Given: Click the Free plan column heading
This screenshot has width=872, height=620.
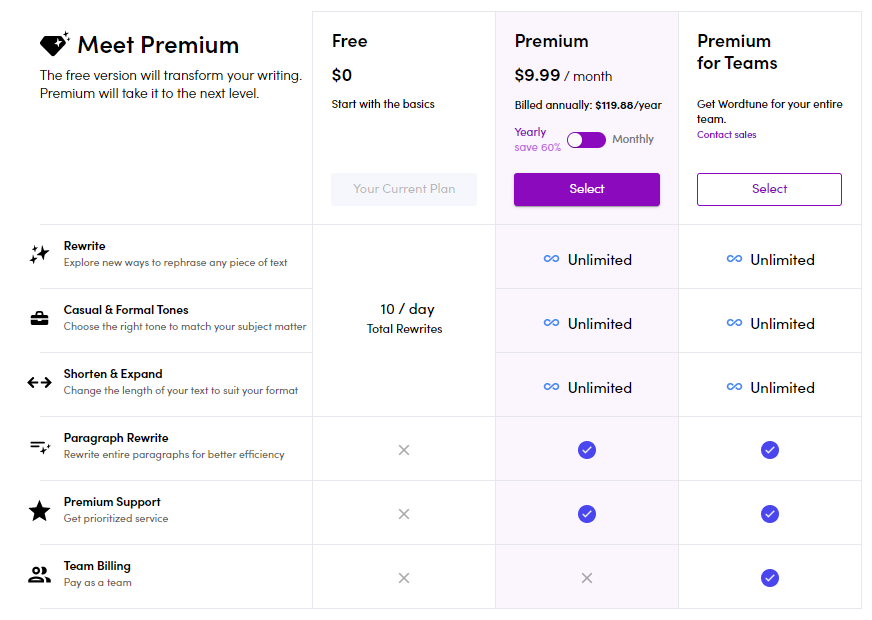Looking at the screenshot, I should point(350,41).
